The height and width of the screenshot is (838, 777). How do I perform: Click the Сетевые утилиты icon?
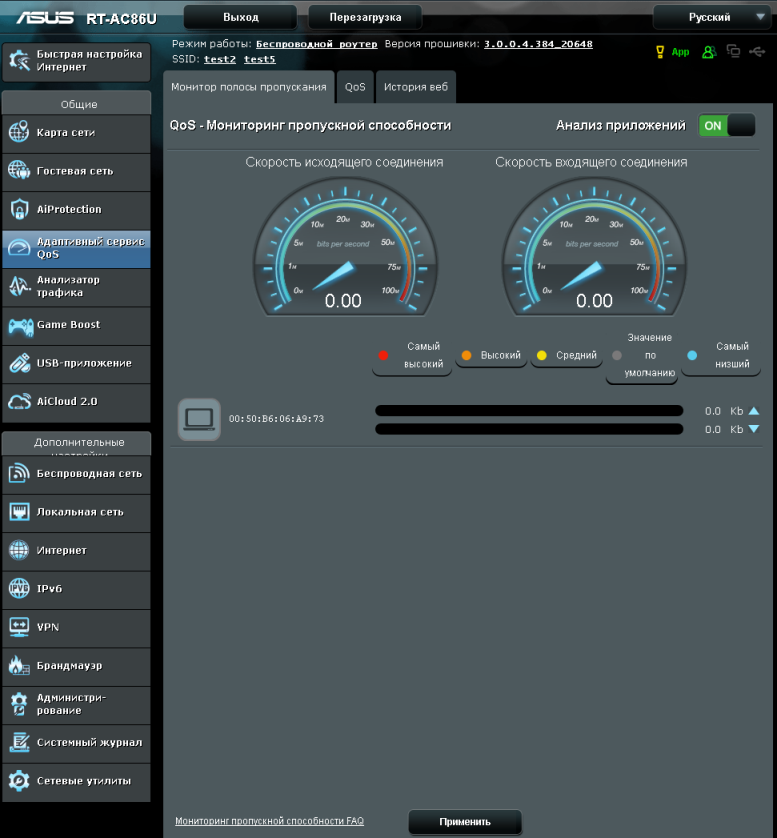coord(19,781)
